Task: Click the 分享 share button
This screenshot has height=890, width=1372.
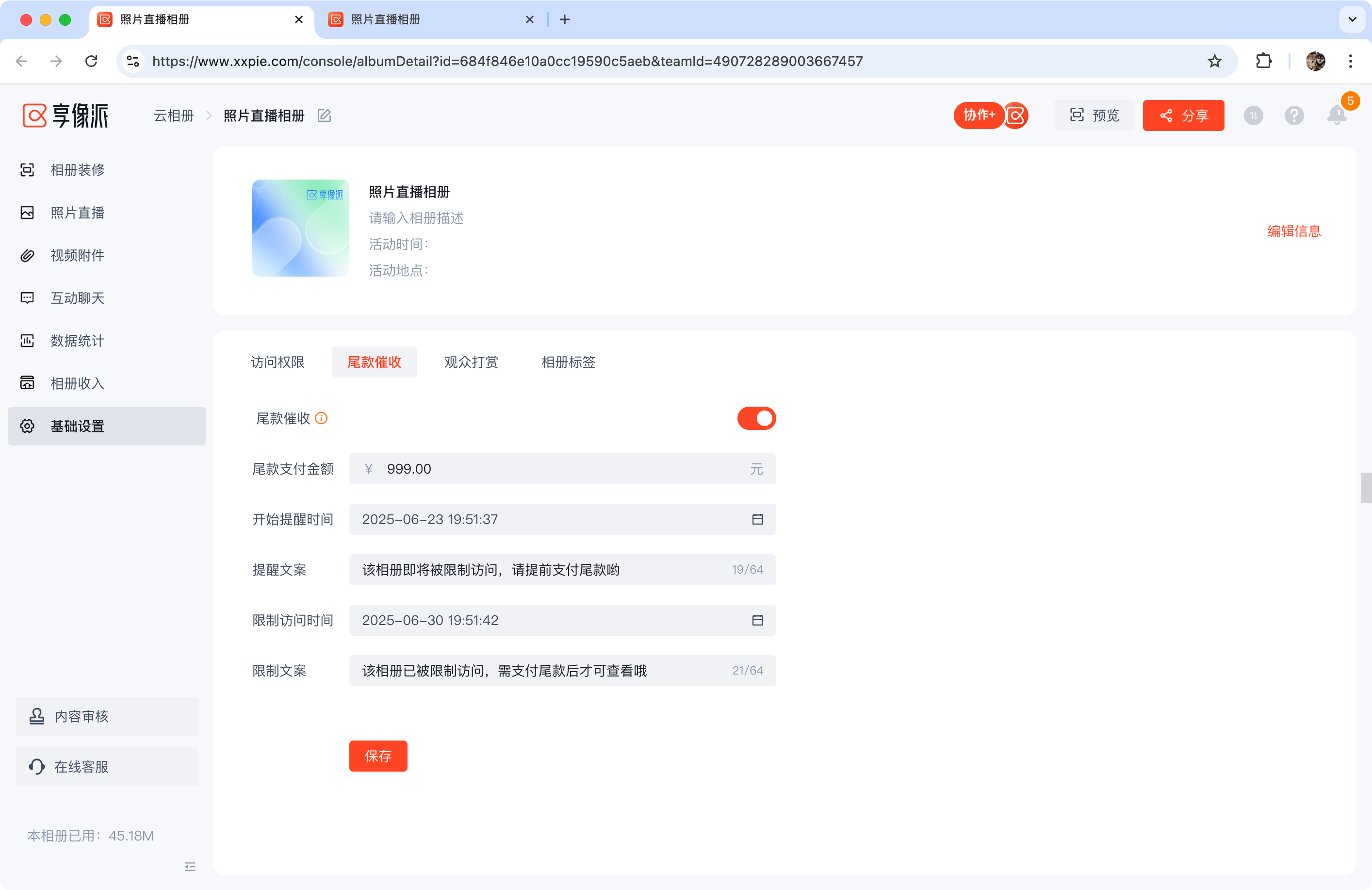Action: tap(1183, 115)
